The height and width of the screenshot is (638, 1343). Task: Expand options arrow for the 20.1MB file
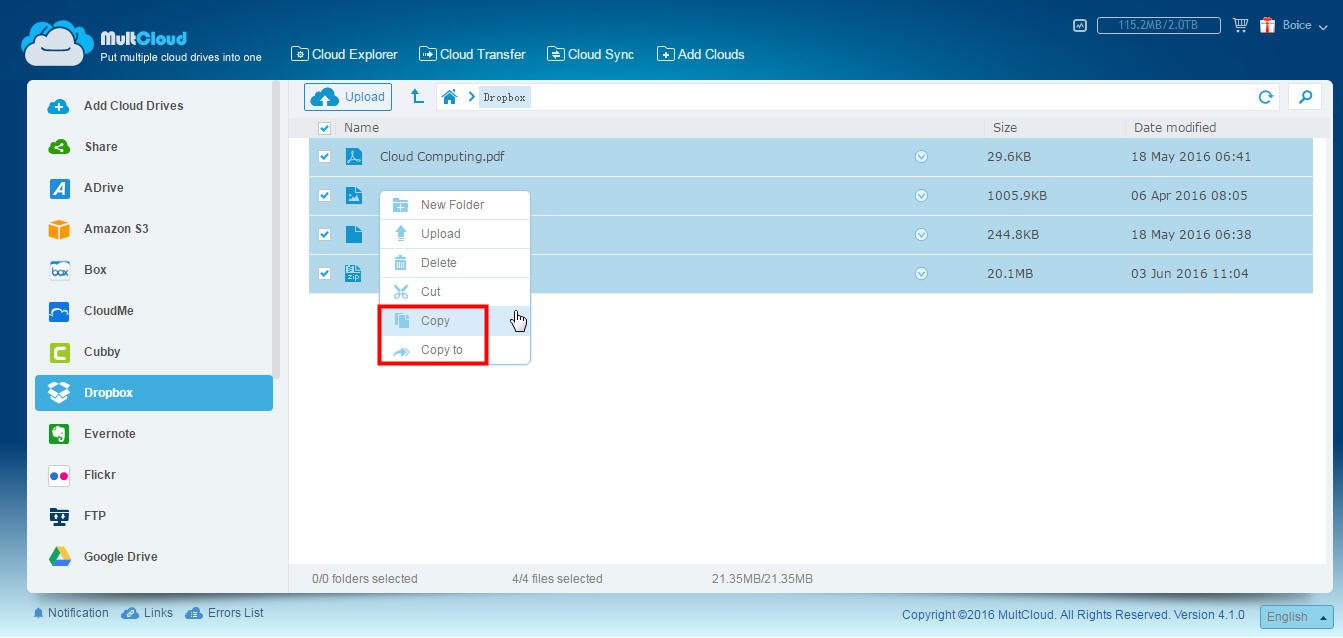tap(922, 274)
